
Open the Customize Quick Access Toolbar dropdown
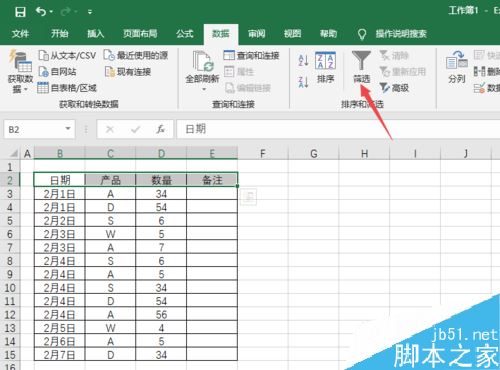click(90, 12)
